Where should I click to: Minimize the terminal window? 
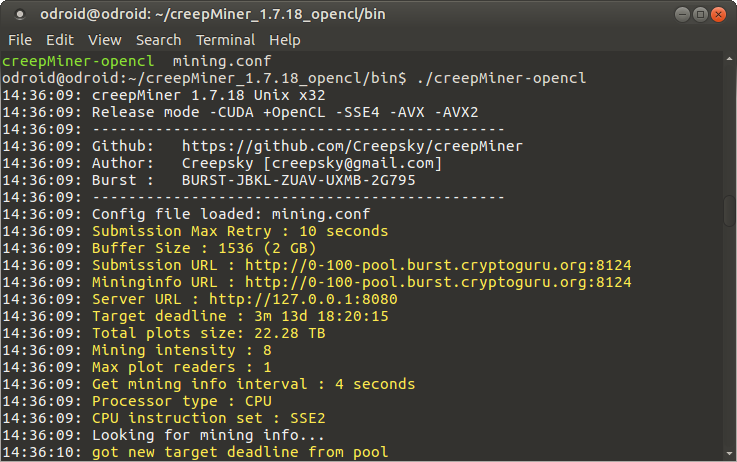682,15
